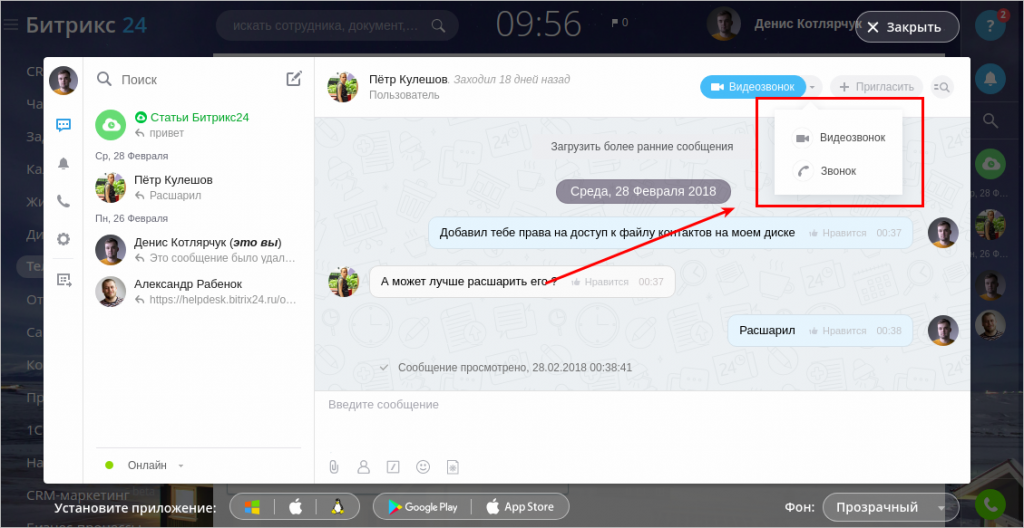
Task: Click sender avatar beside the Расшарил message
Action: click(943, 331)
